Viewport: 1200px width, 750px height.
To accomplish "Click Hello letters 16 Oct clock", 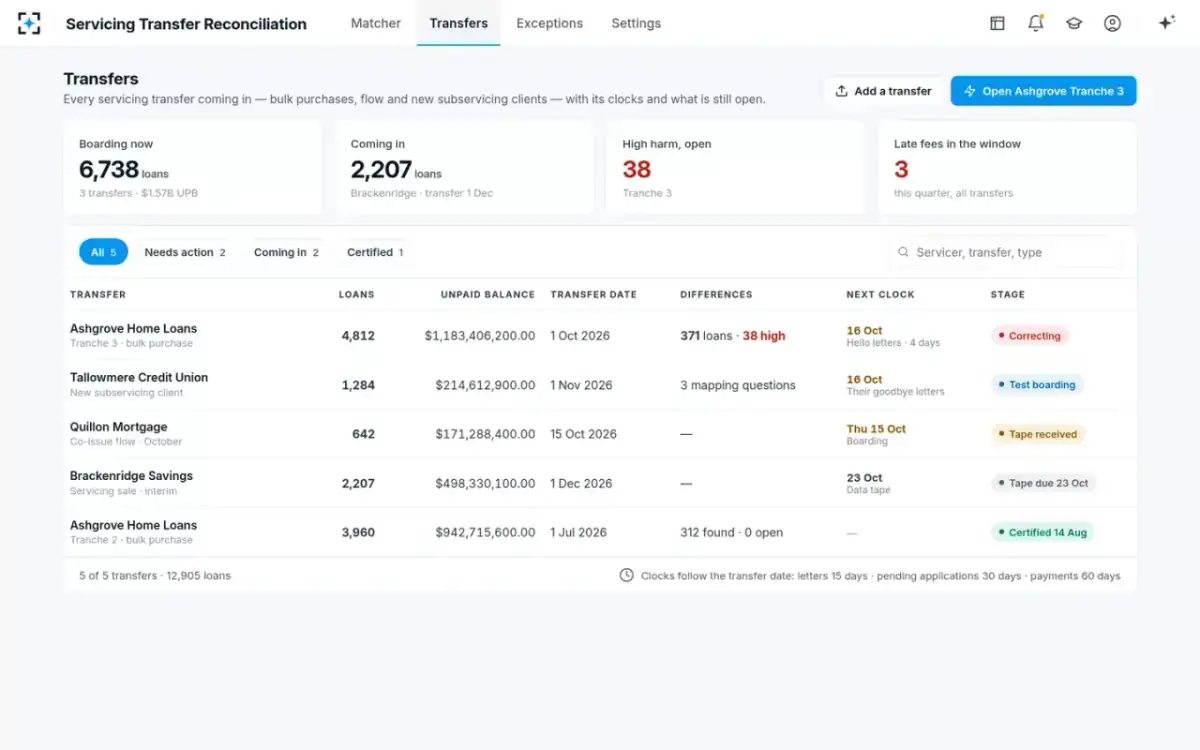I will pos(893,336).
